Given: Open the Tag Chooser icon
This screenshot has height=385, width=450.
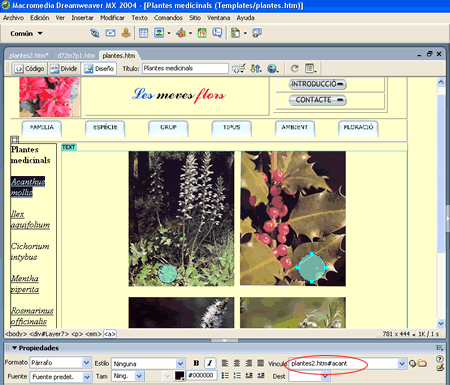Looking at the screenshot, I should (x=257, y=33).
